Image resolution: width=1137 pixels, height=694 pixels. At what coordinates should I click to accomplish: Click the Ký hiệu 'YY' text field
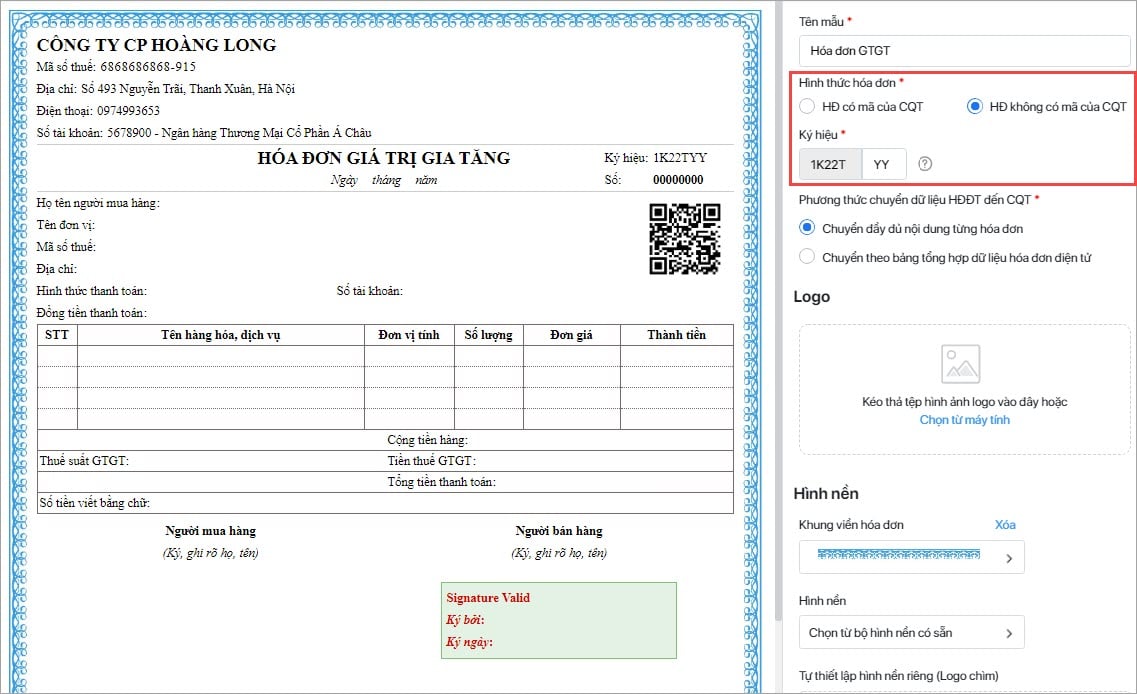[x=883, y=164]
